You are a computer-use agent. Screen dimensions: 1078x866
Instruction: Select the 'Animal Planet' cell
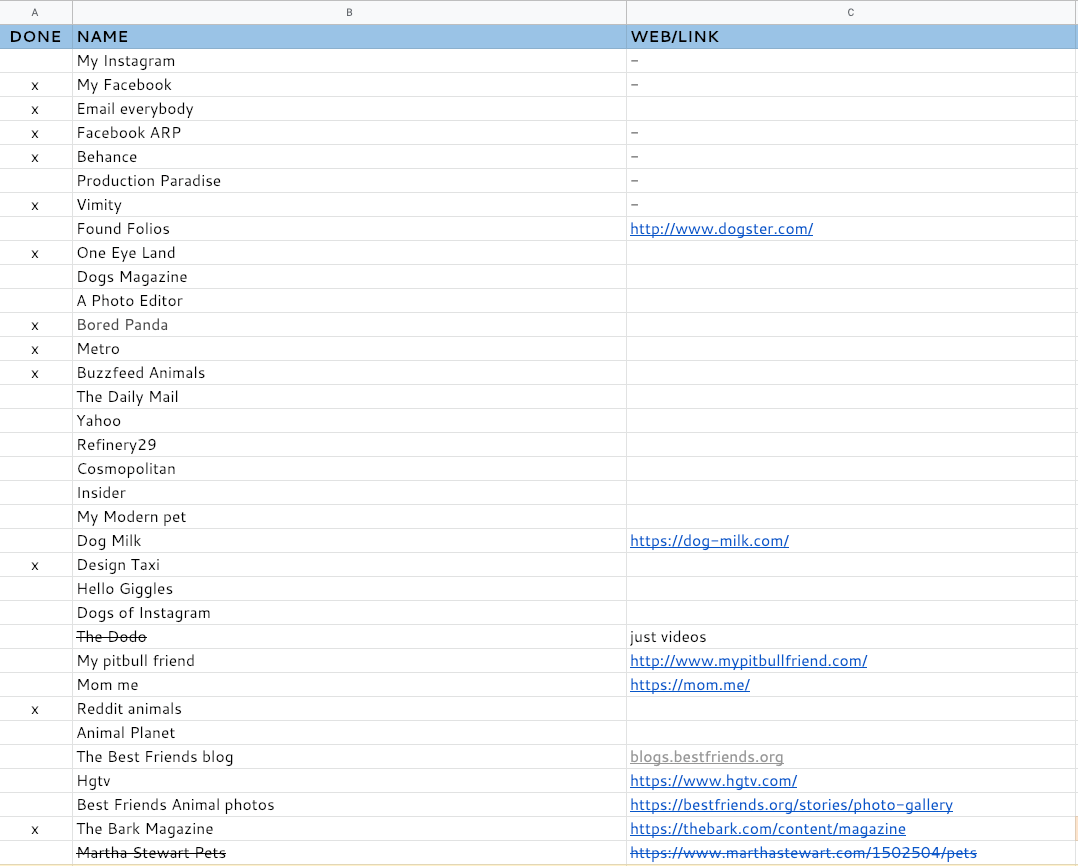349,733
